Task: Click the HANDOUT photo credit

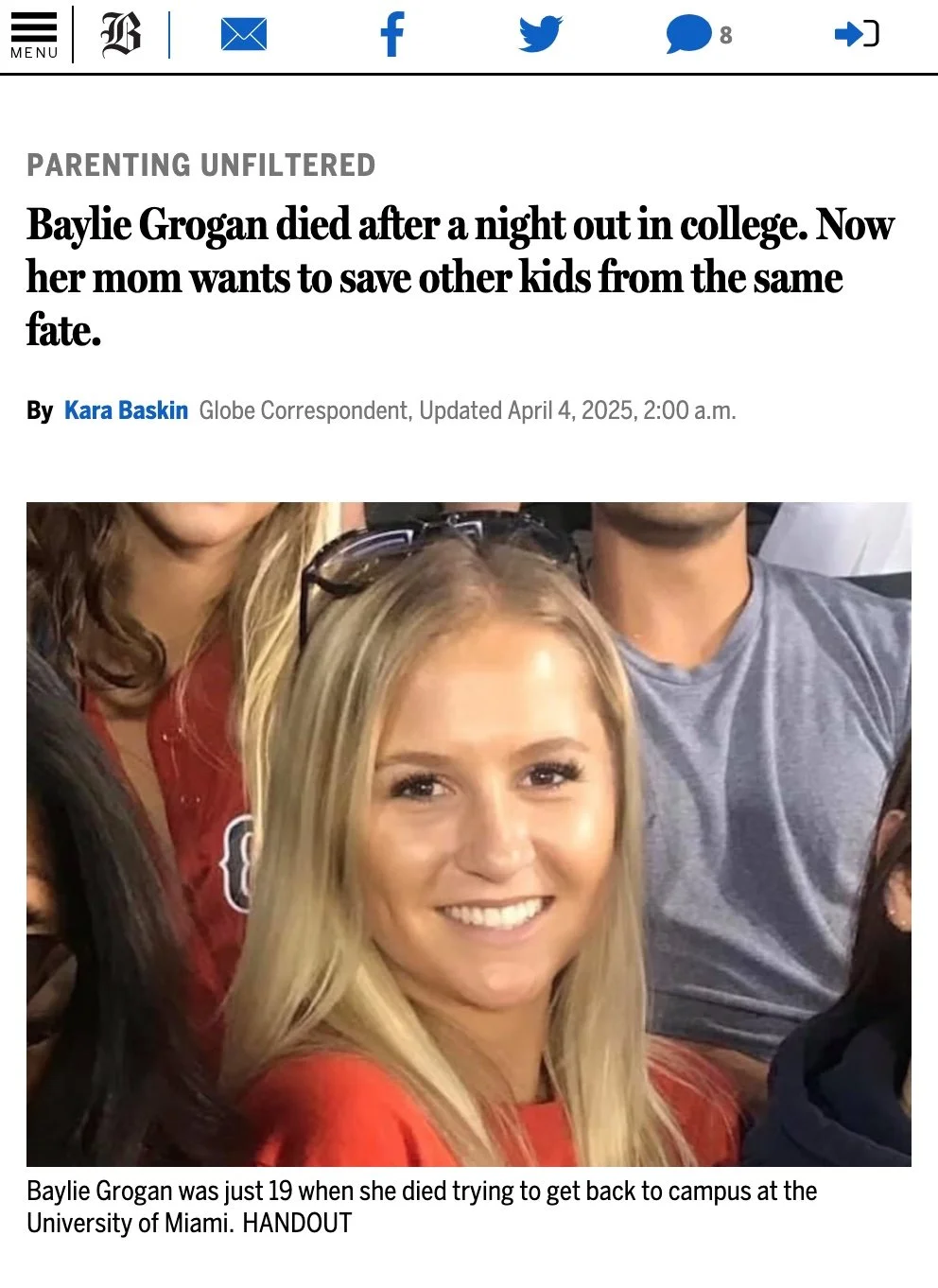Action: 297,1223
